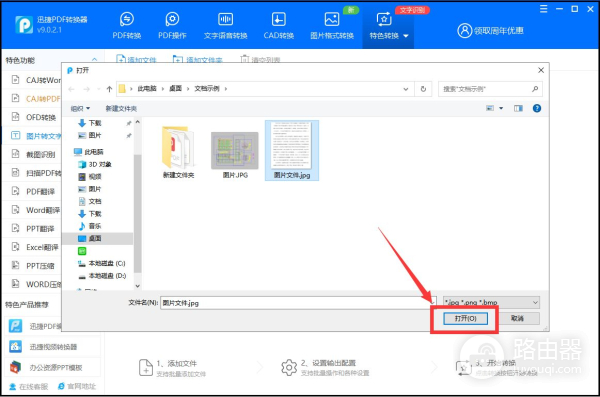Click the 添加文件 toolbar icon

point(121,59)
